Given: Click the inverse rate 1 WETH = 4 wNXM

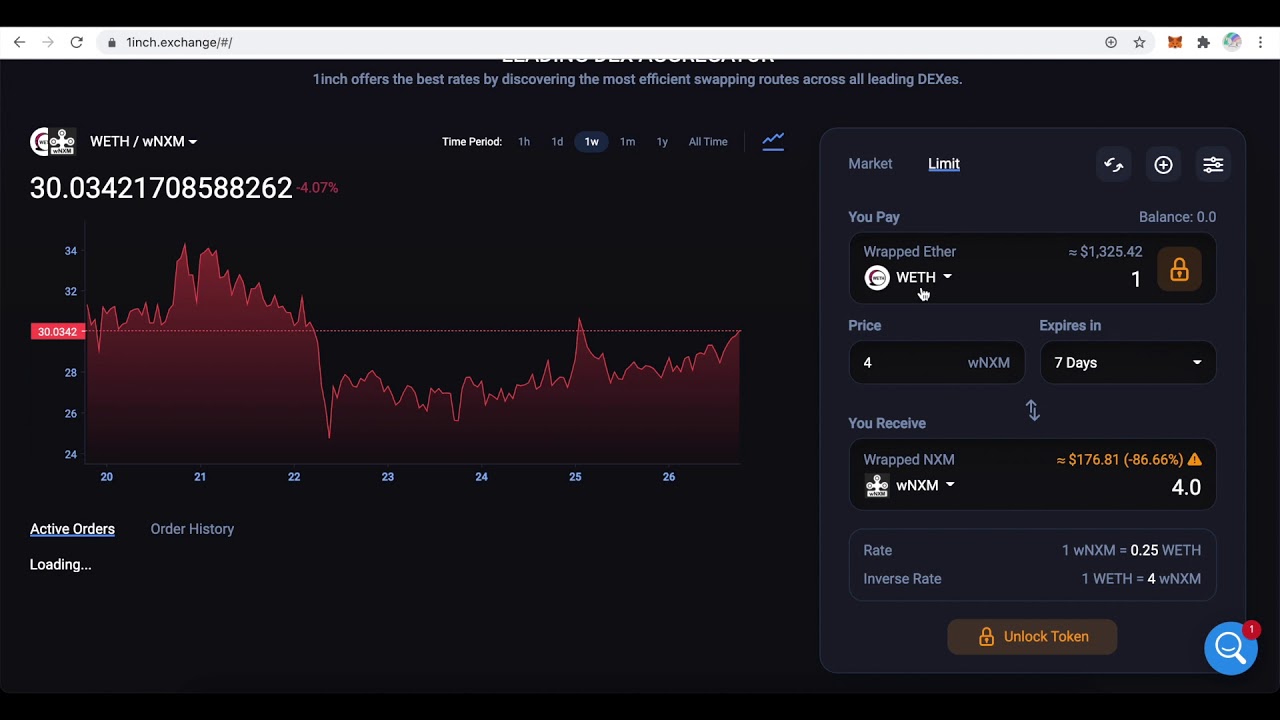Looking at the screenshot, I should click(x=1141, y=579).
